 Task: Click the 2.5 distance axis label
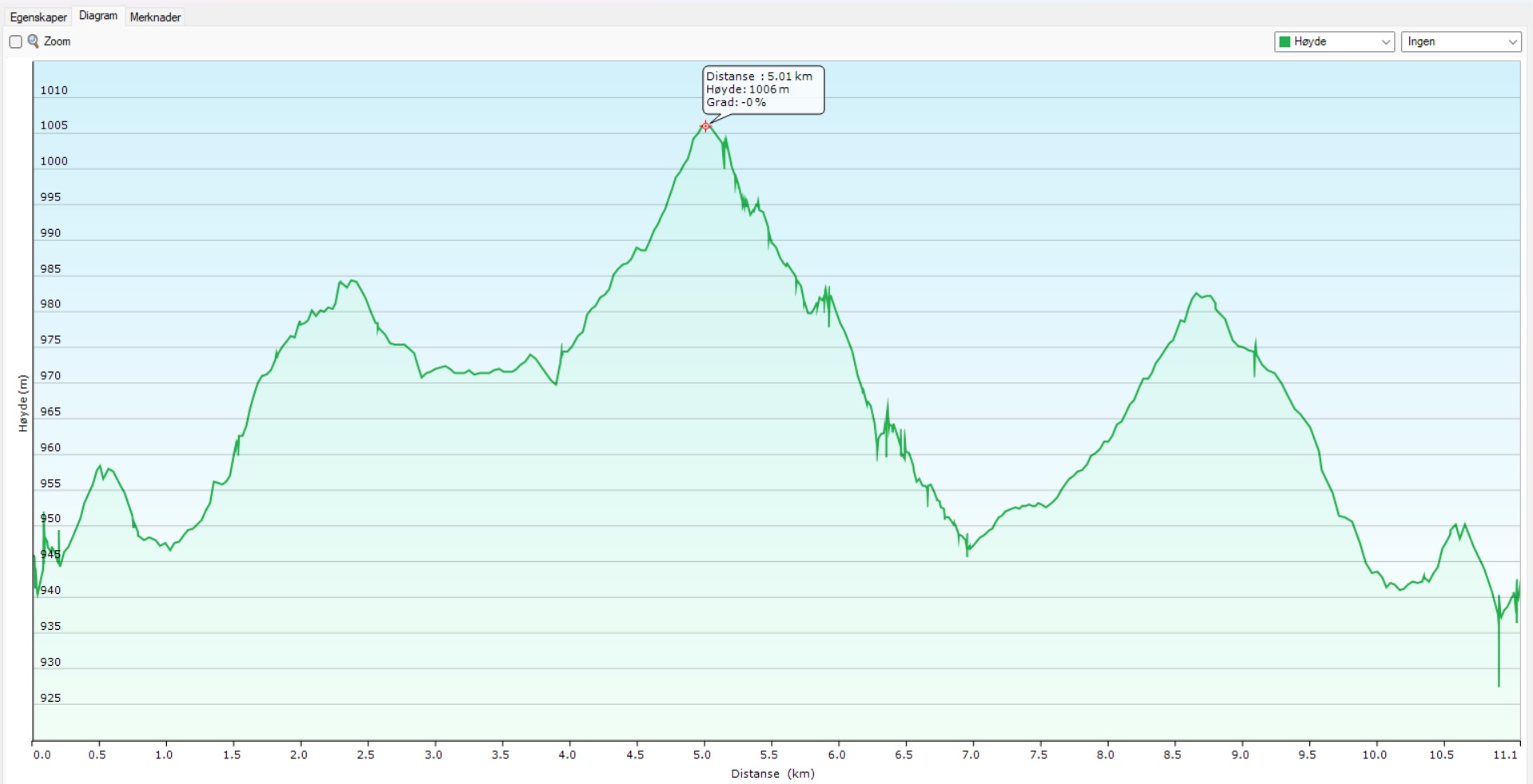click(x=365, y=754)
